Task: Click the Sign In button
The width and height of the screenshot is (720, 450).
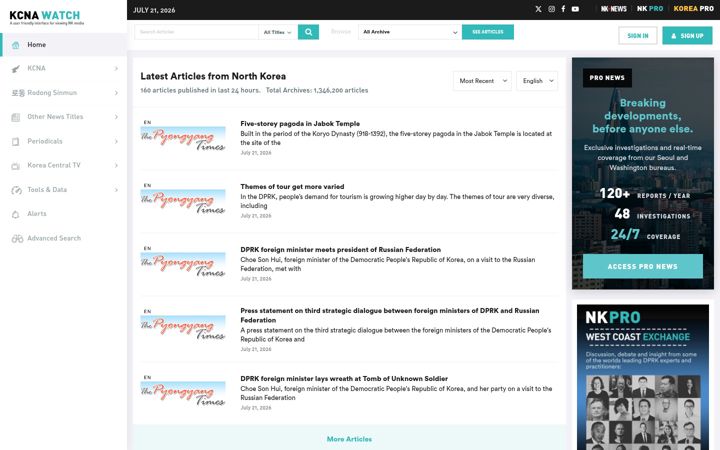Action: tap(638, 36)
